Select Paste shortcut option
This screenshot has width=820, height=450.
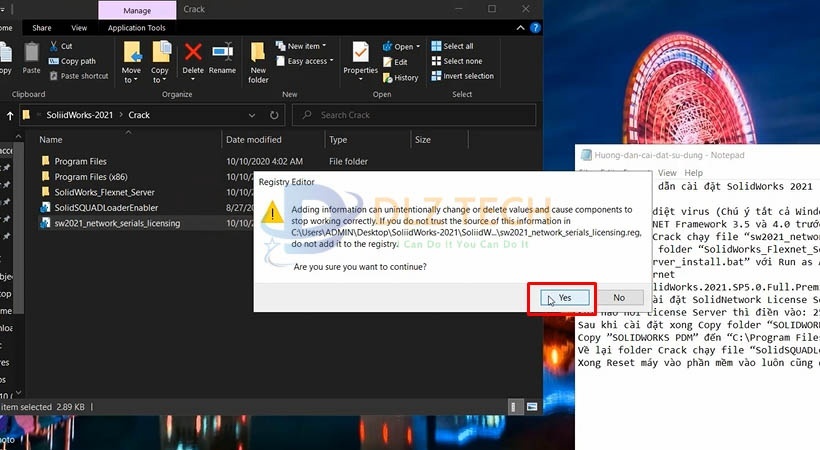79,76
